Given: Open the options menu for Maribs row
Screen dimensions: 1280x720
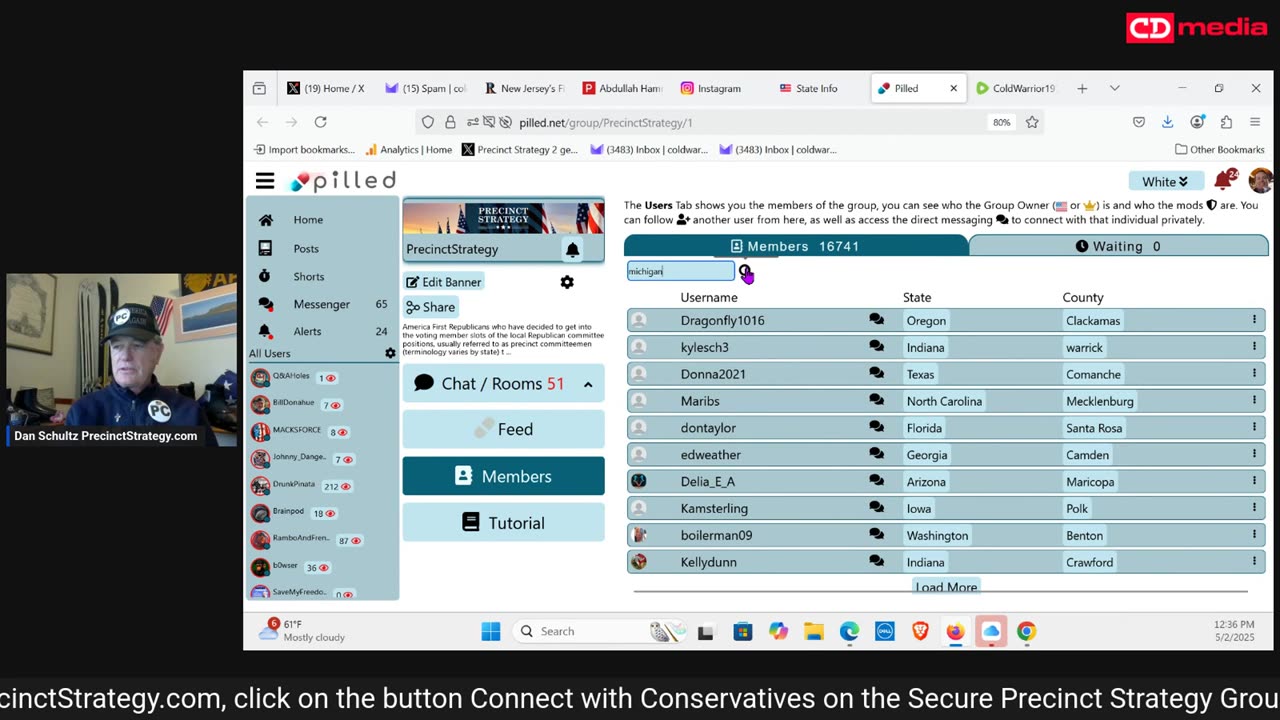Looking at the screenshot, I should (1254, 401).
